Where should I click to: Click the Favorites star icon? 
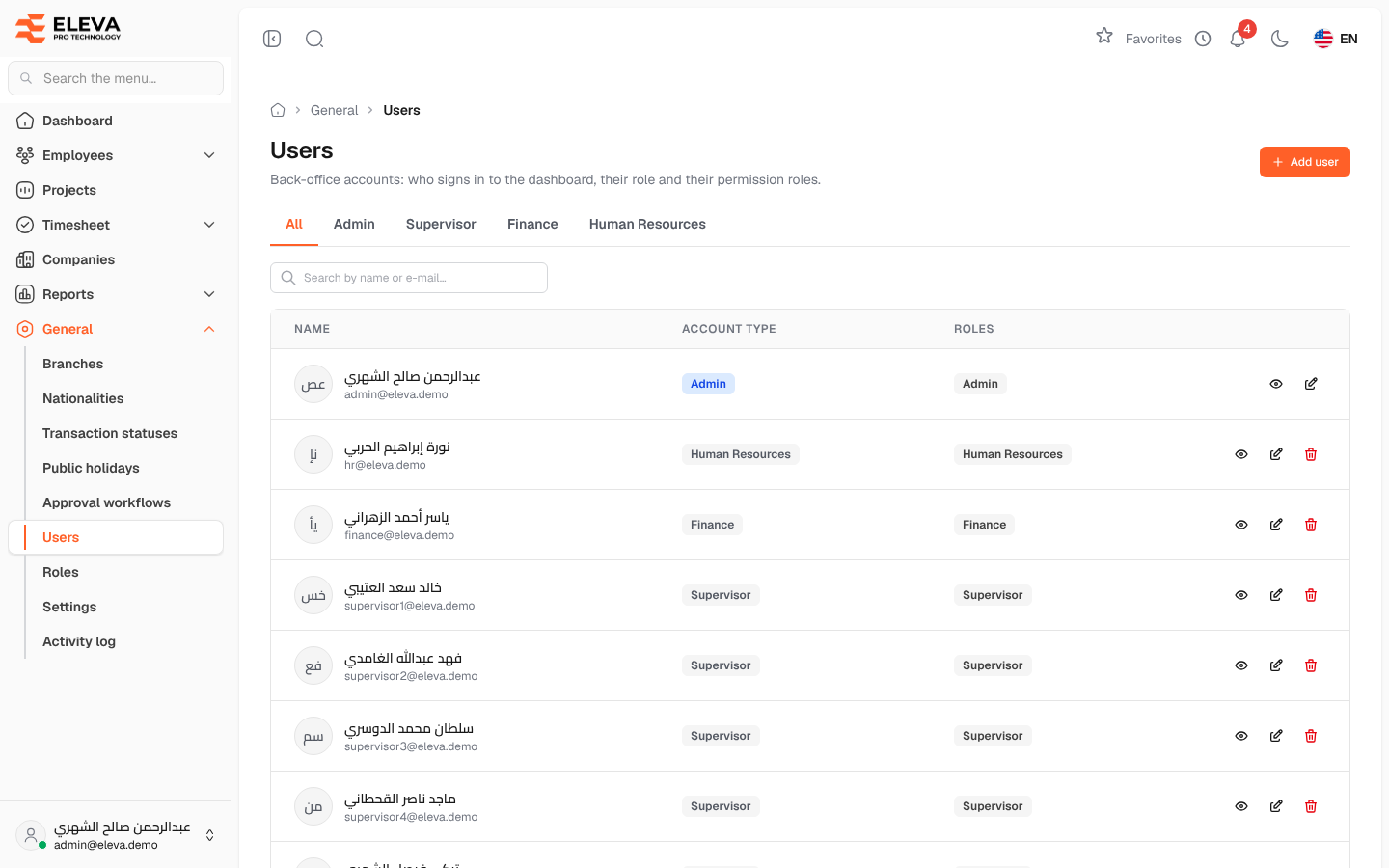coord(1104,36)
